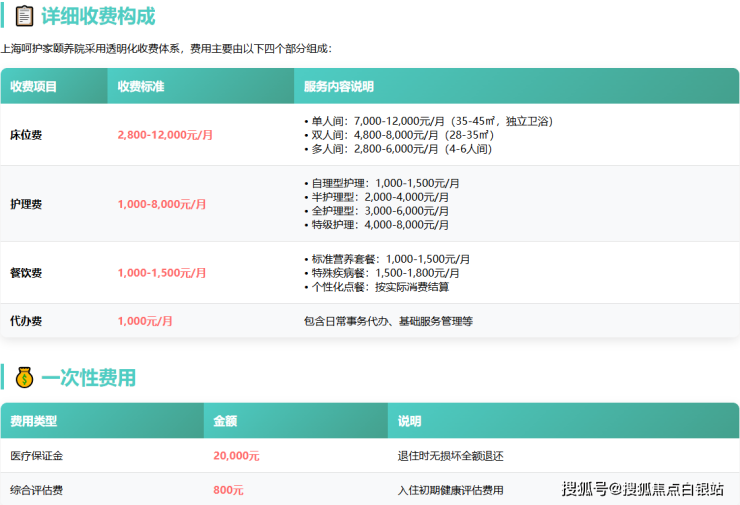Click the 搜狐号@搜狐焦点白银站 watermark
740x505 pixels.
coord(643,489)
